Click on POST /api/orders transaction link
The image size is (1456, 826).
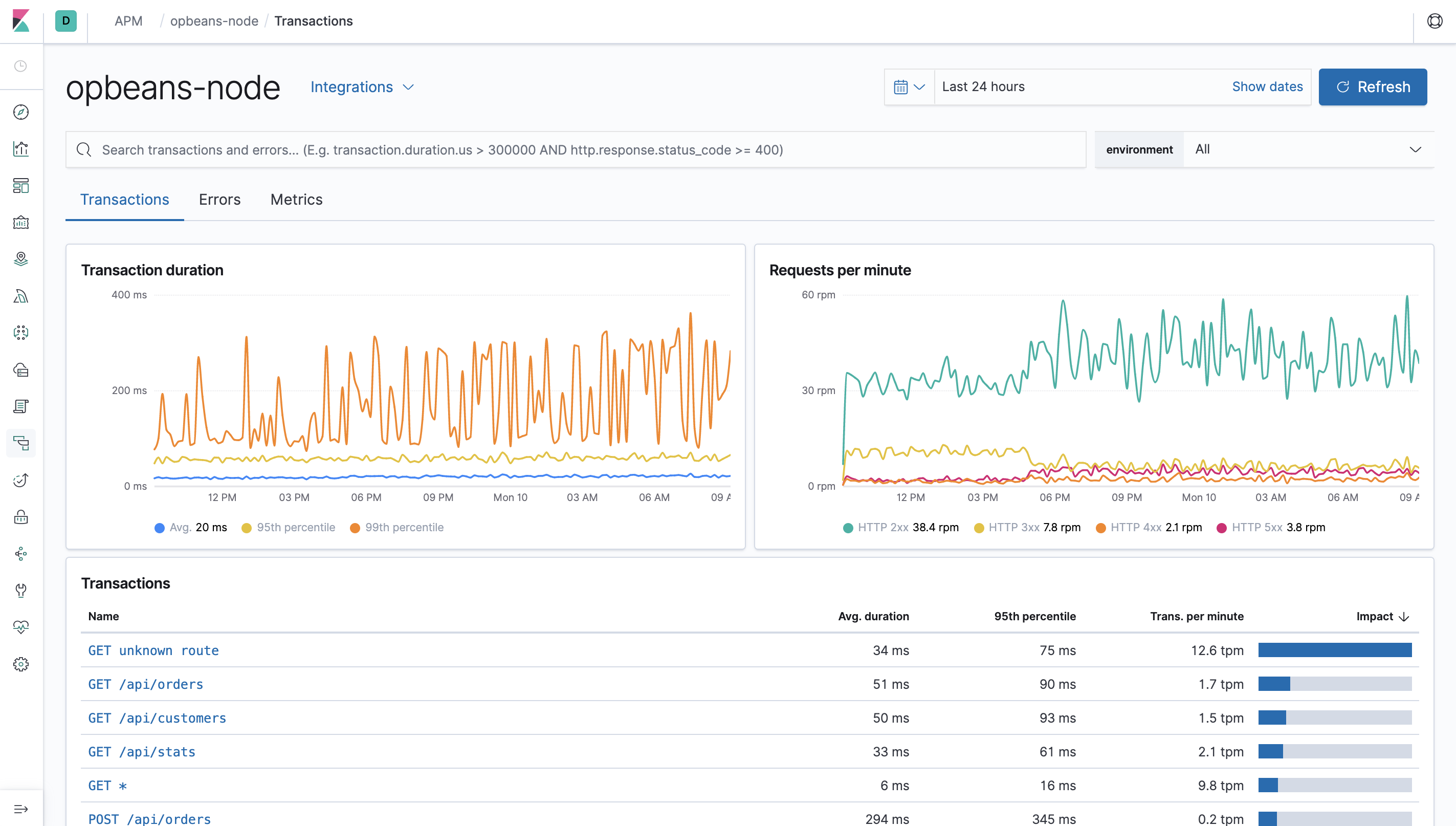tap(149, 819)
